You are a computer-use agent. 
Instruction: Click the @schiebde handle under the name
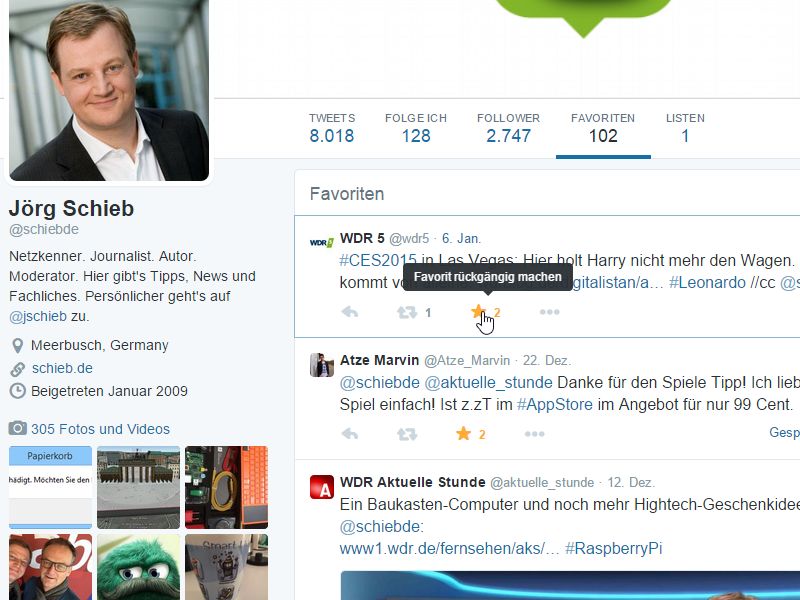(44, 230)
